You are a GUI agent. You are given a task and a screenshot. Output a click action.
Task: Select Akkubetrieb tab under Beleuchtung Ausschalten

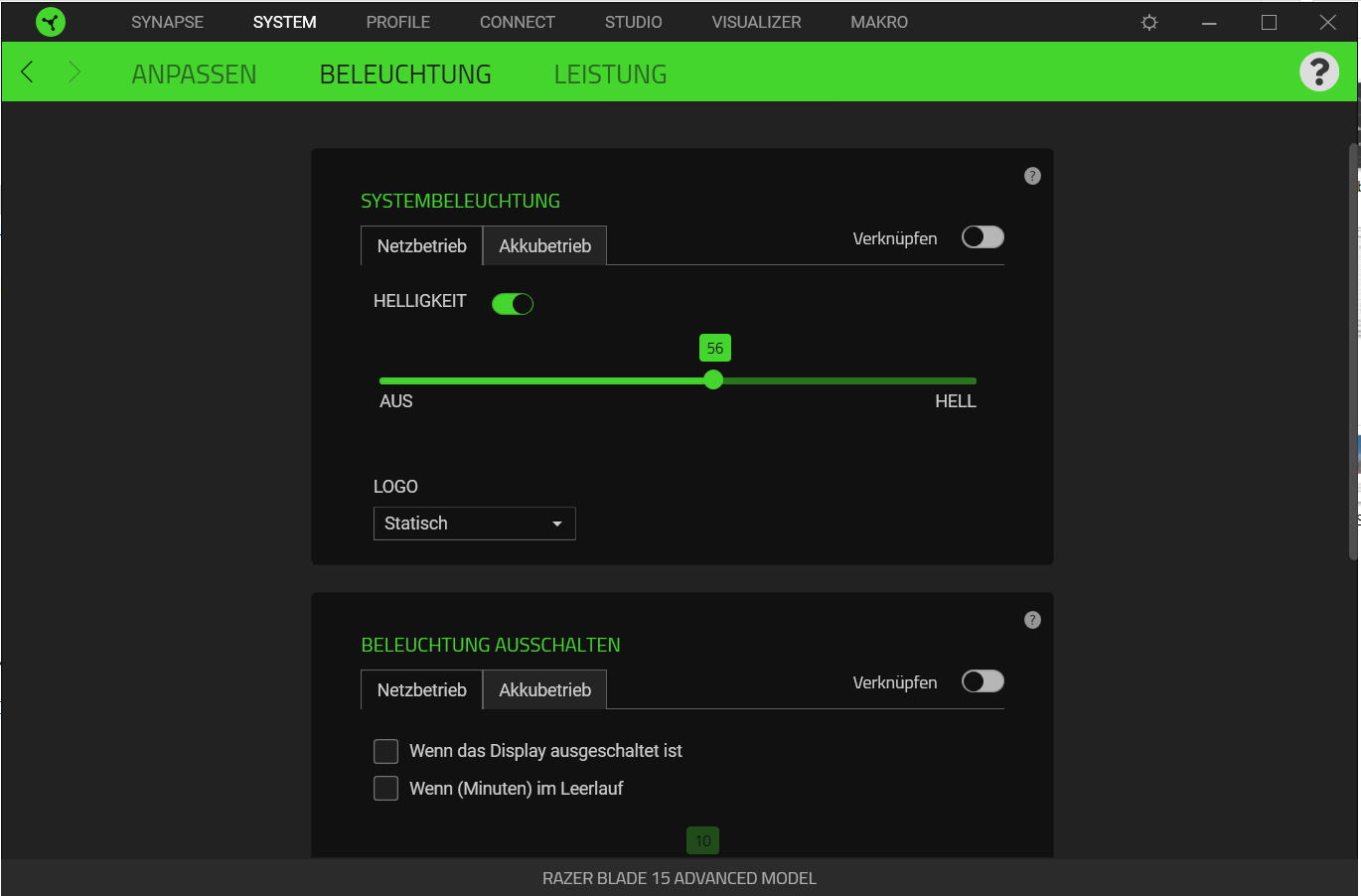pyautogui.click(x=544, y=690)
